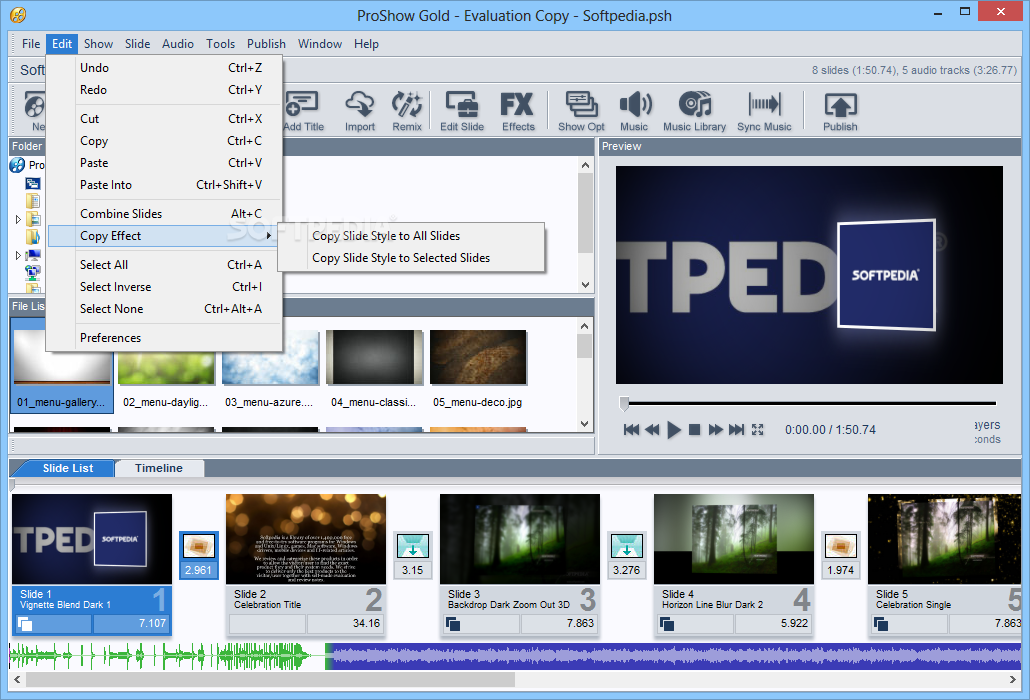Screen dimensions: 1030x700
Task: Choose Select Inverse
Action: point(165,287)
